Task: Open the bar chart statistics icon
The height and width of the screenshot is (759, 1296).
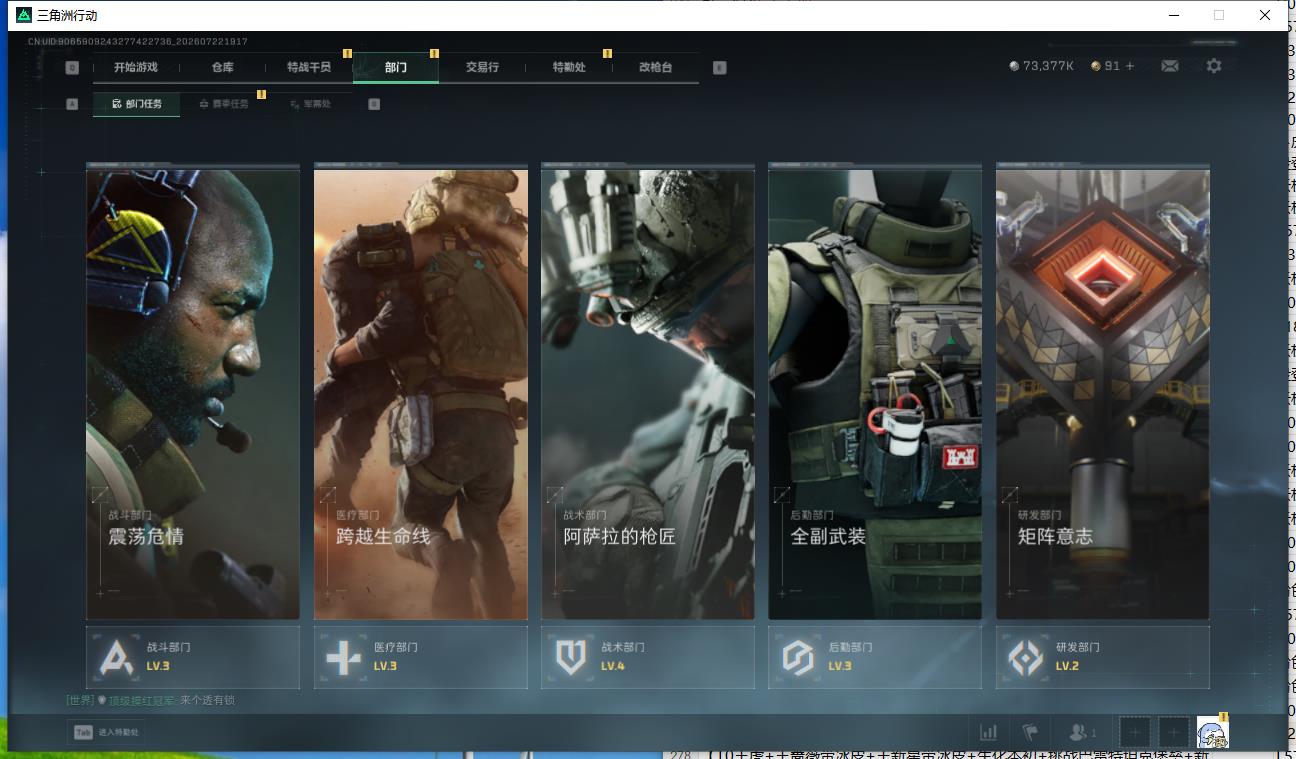Action: 988,732
